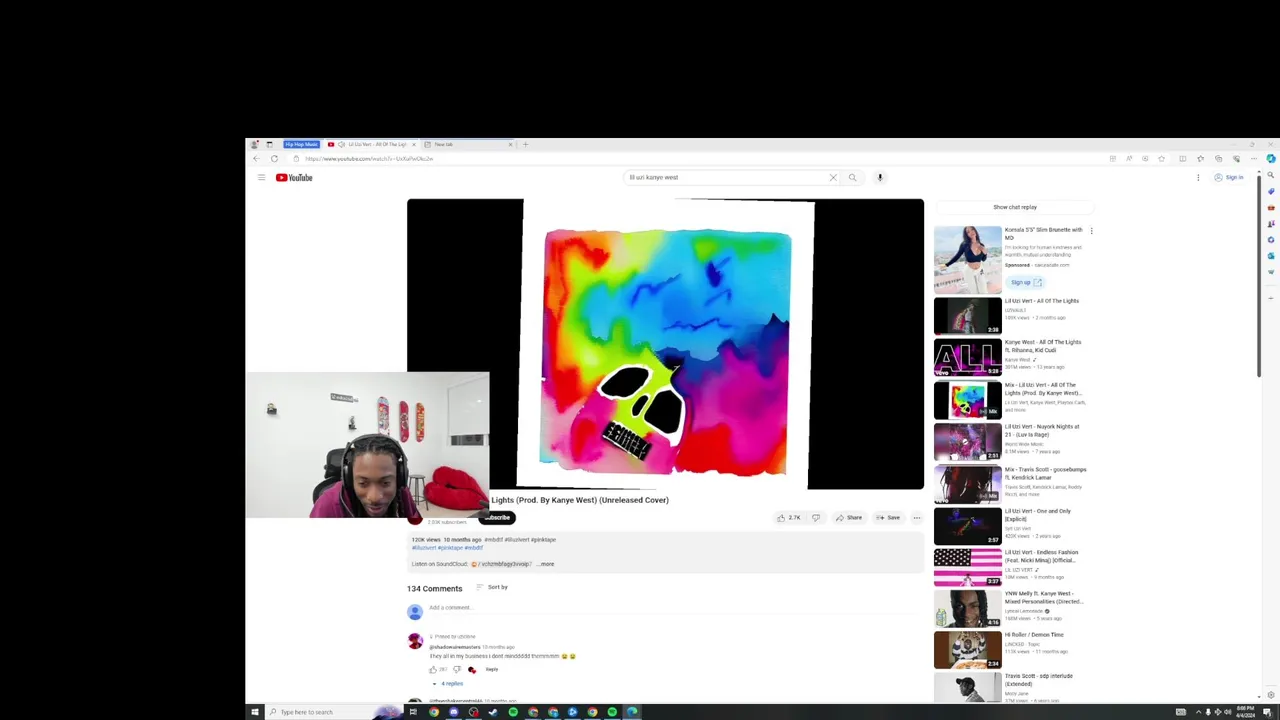Click Sign in at top right
1280x720 pixels.
1229,178
